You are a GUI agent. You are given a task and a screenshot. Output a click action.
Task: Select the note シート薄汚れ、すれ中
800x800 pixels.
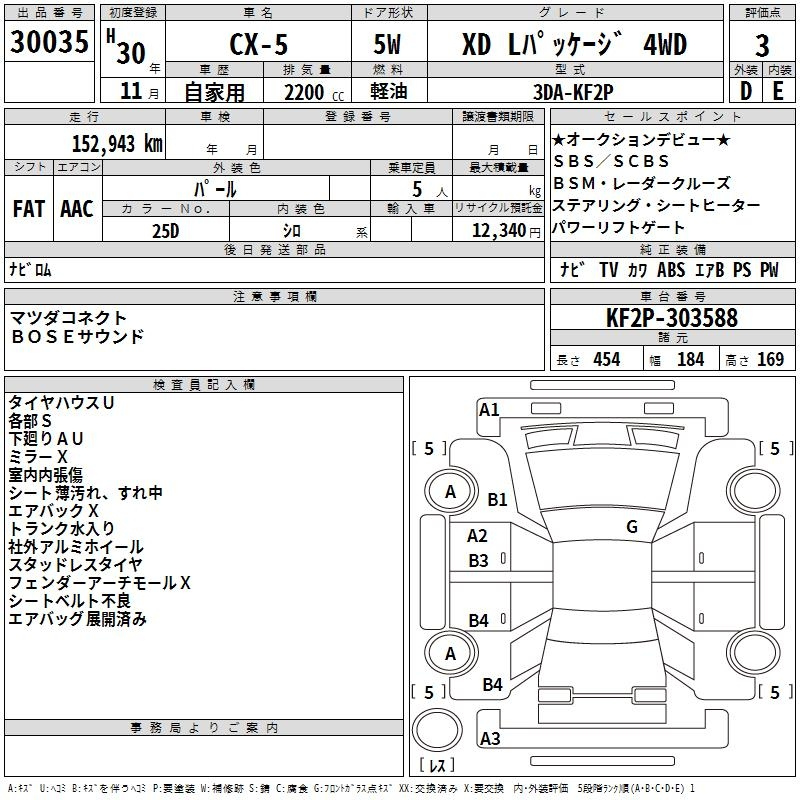pos(86,493)
